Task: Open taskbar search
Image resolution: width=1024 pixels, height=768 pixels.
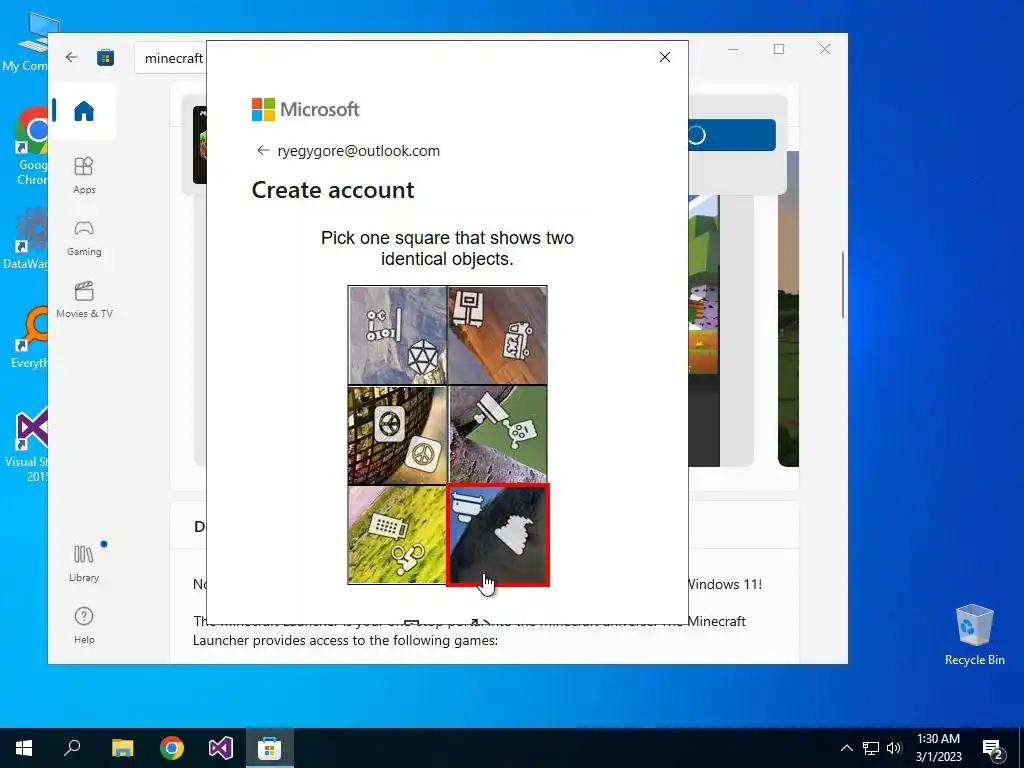Action: click(72, 748)
